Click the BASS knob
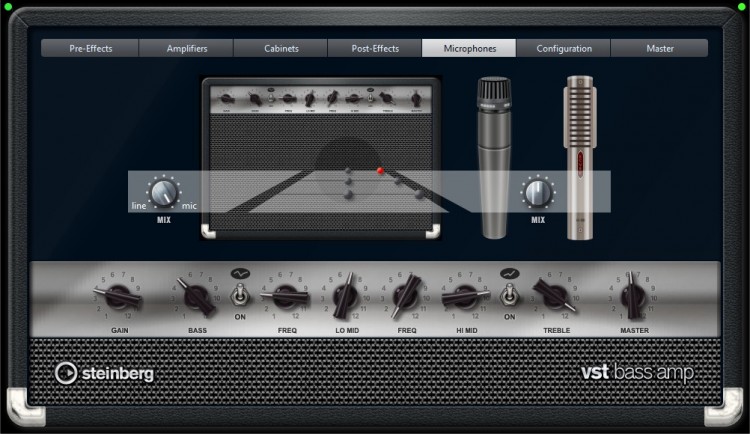This screenshot has height=434, width=750. 196,297
